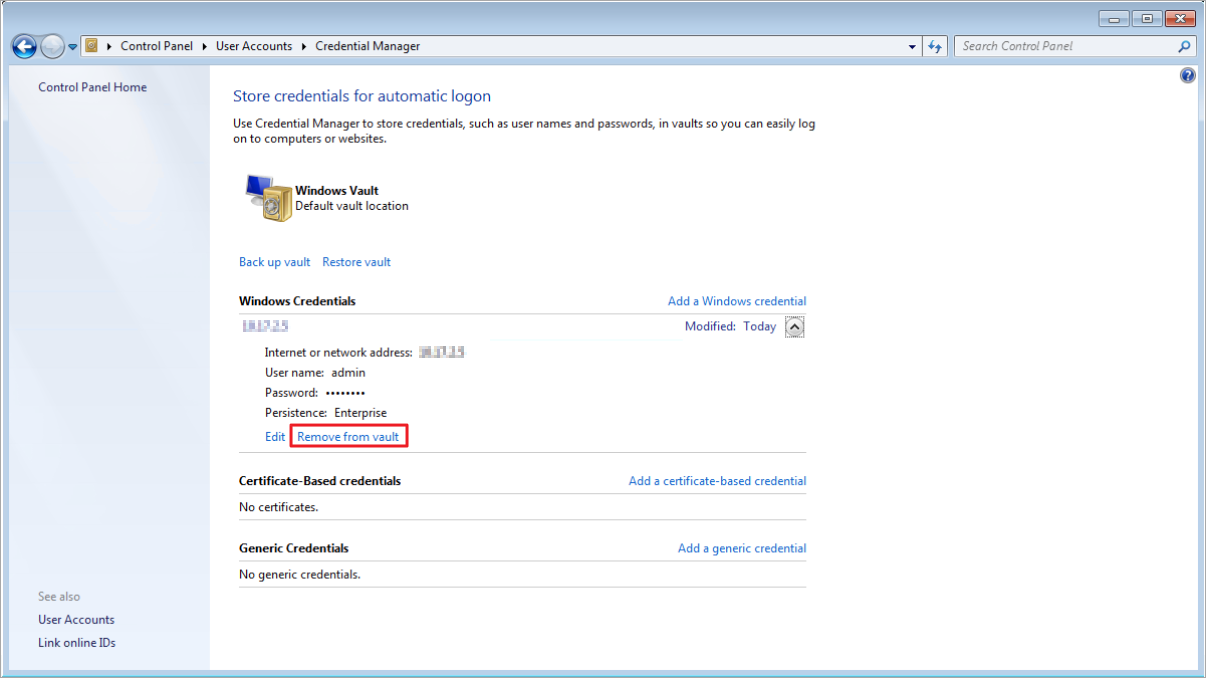This screenshot has width=1206, height=678.
Task: Click the Control Panel address bar icon
Action: pyautogui.click(x=92, y=46)
